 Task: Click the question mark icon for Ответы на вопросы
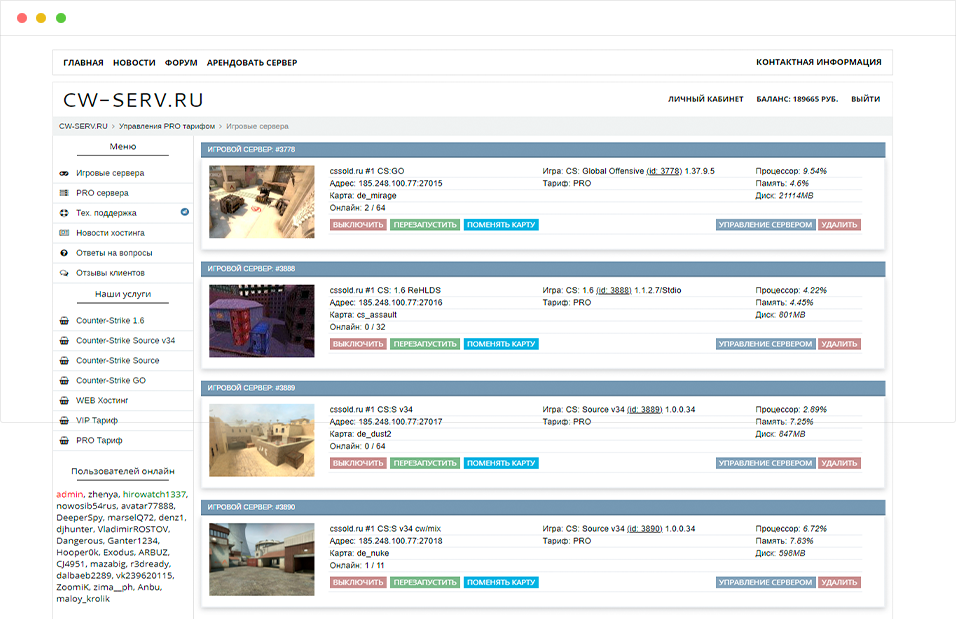(x=65, y=253)
